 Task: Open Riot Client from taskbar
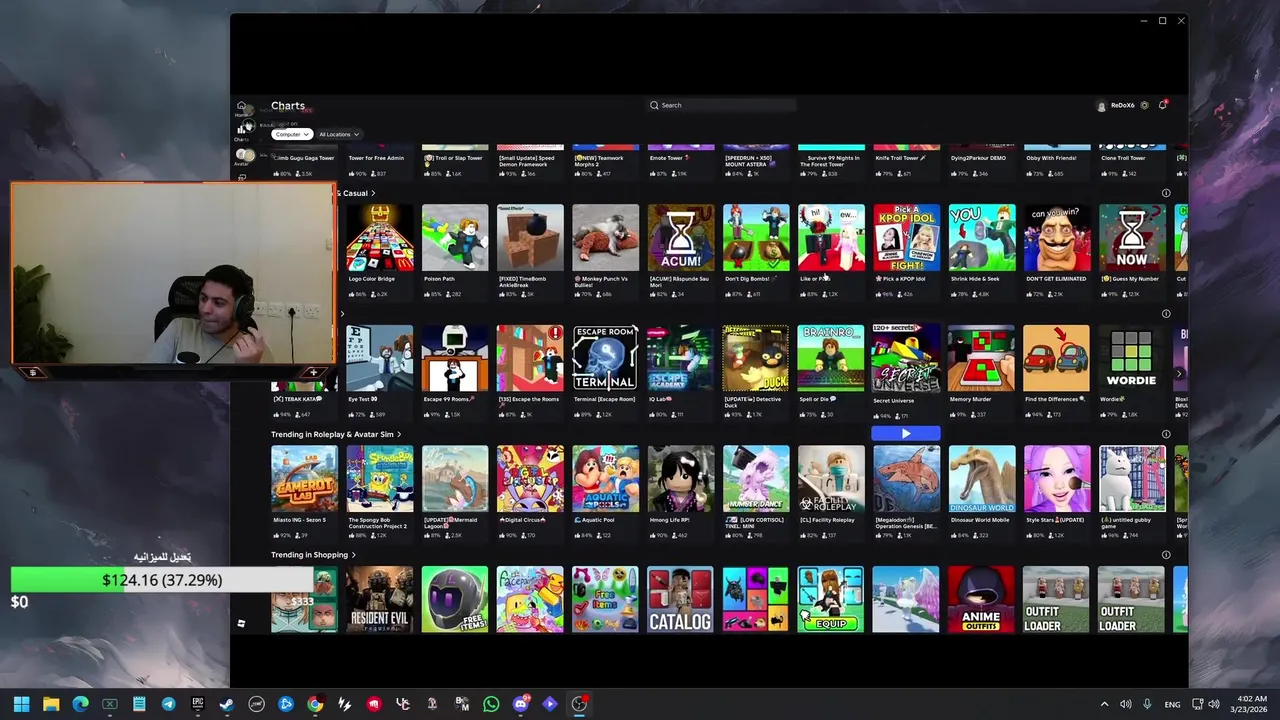pyautogui.click(x=374, y=704)
